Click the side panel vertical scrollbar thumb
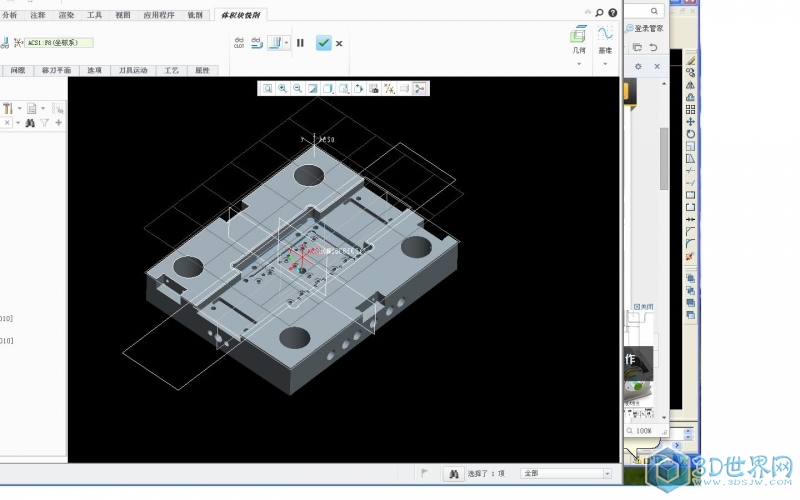800x500 pixels. 664,158
